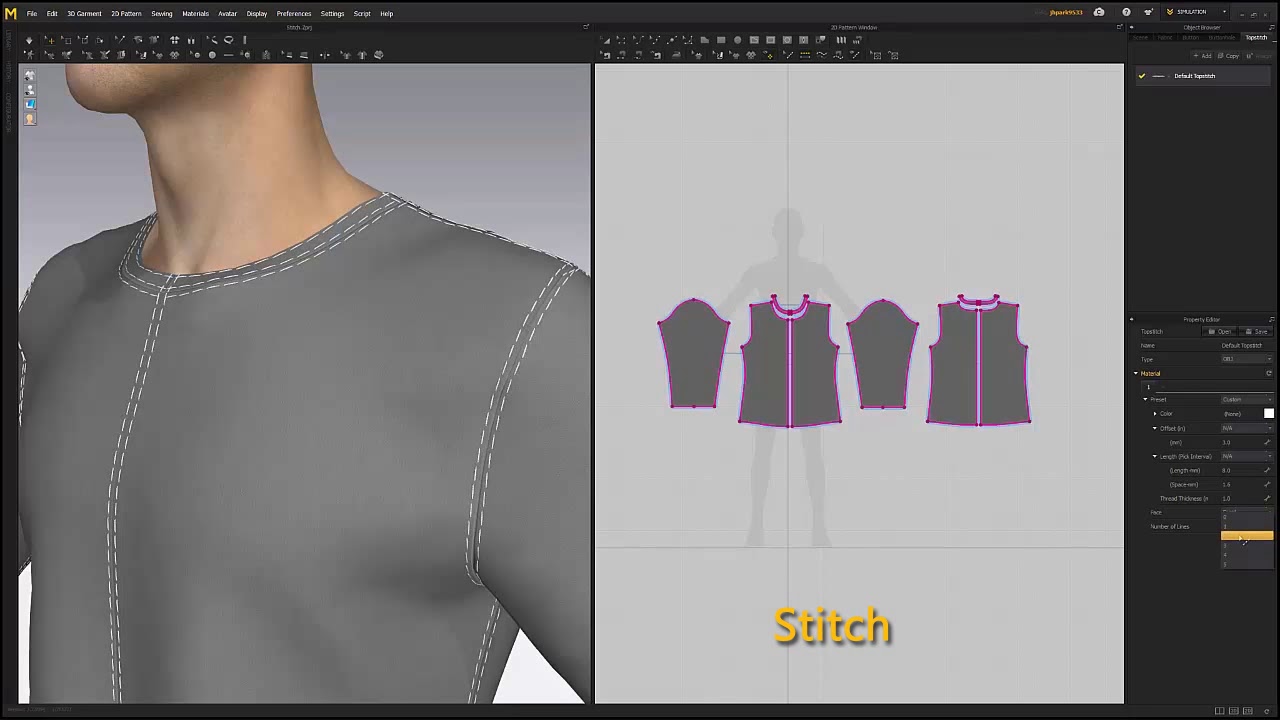The width and height of the screenshot is (1280, 720).
Task: Open the Materials menu
Action: pyautogui.click(x=195, y=13)
